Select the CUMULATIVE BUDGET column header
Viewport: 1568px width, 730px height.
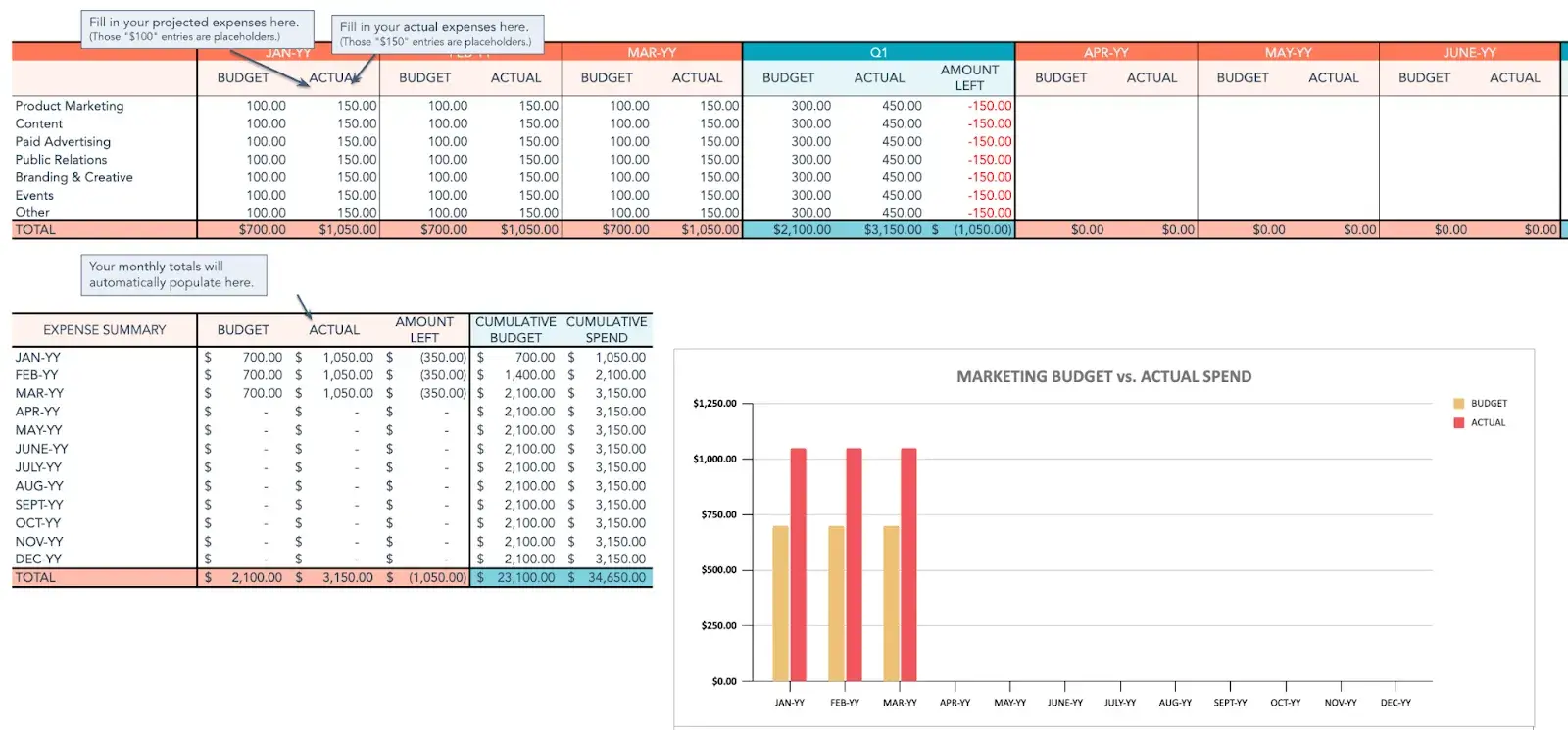[515, 330]
